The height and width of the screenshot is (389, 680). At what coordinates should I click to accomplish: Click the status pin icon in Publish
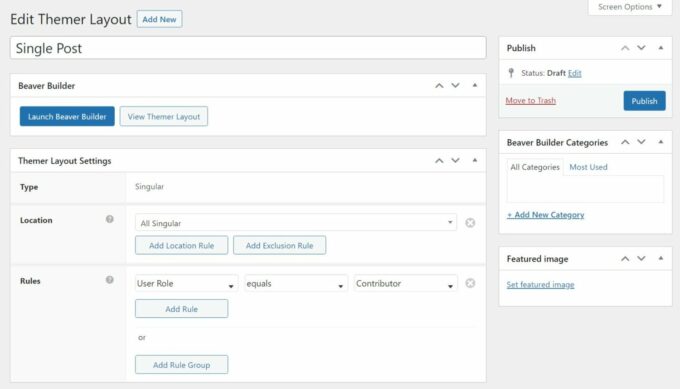pos(511,73)
